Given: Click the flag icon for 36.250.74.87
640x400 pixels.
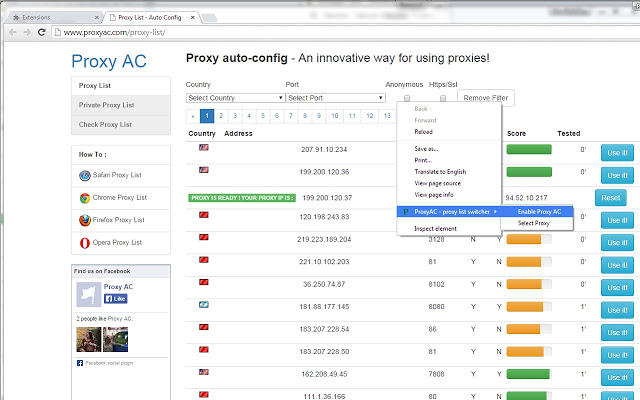Looking at the screenshot, I should point(204,282).
